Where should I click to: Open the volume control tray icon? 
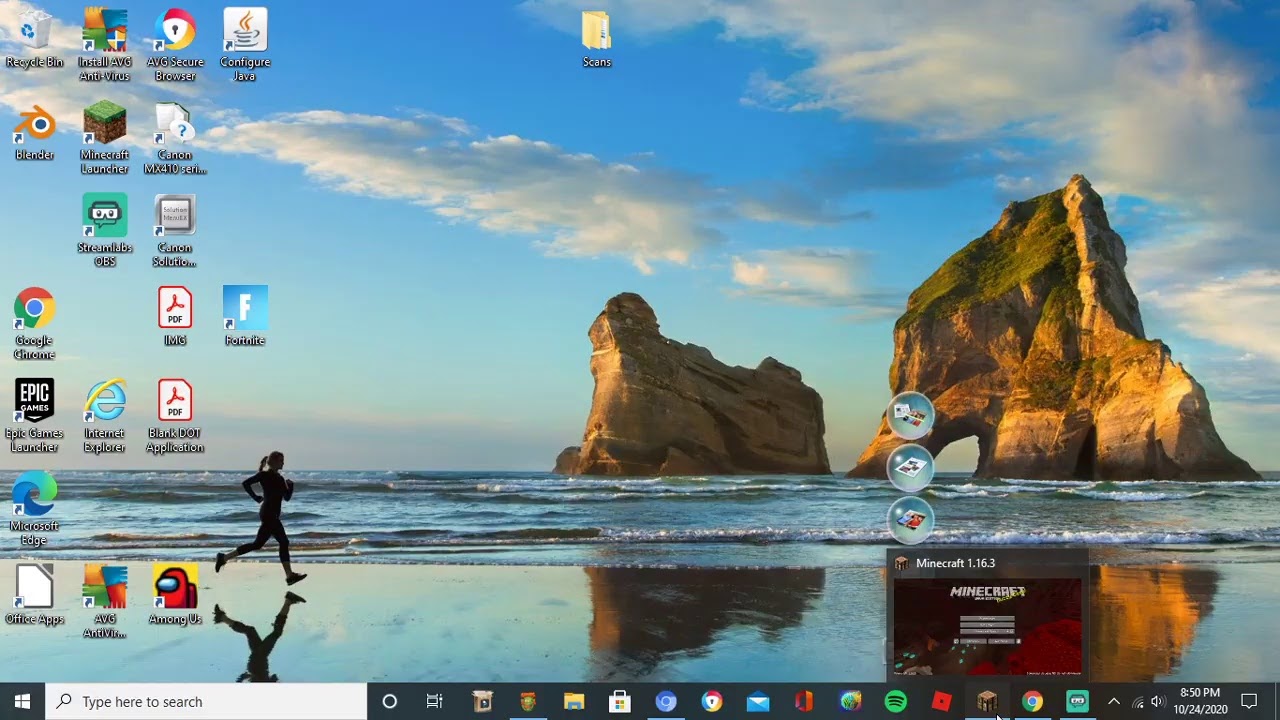1159,702
